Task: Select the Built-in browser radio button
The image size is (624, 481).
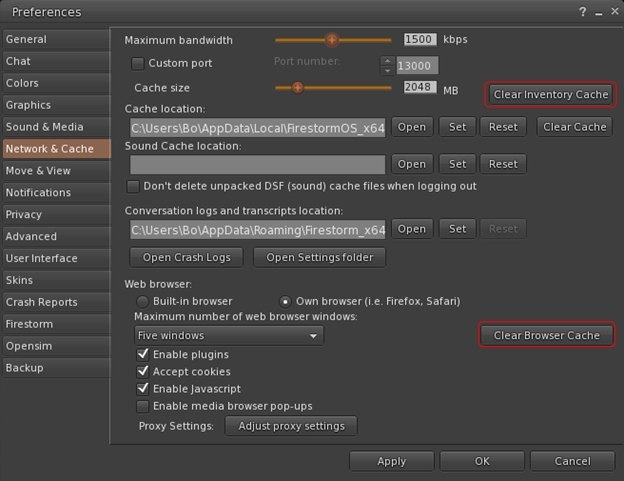Action: [143, 301]
